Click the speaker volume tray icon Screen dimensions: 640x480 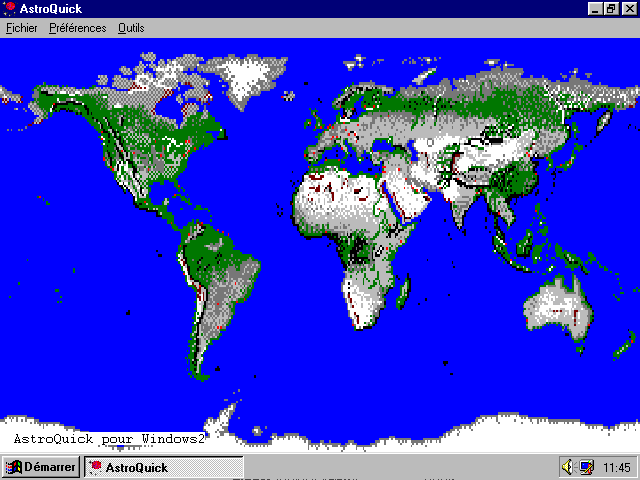point(567,467)
